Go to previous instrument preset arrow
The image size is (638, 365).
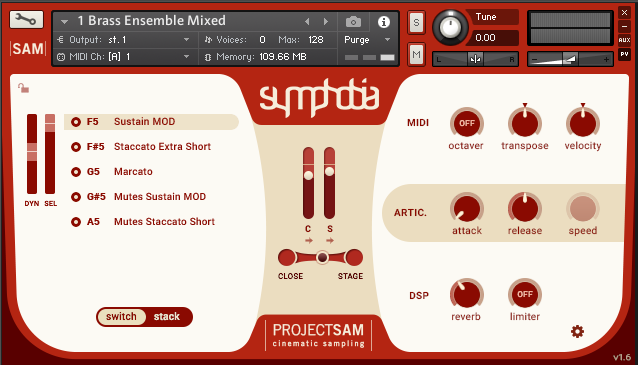[307, 22]
